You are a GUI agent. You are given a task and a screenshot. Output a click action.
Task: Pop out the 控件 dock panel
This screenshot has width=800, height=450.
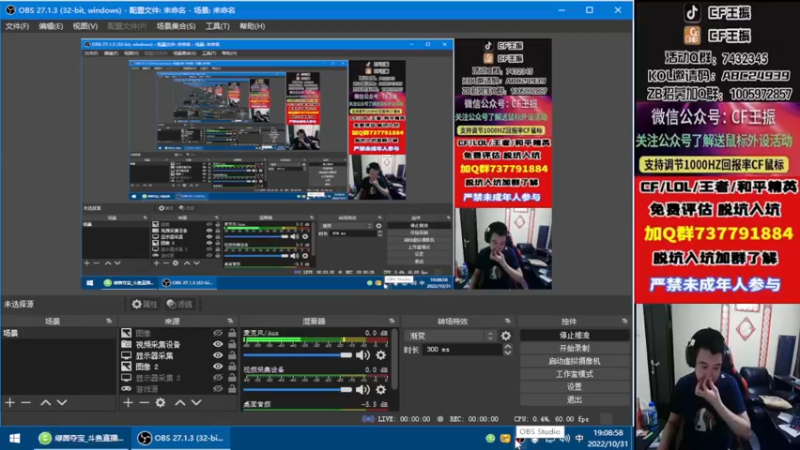(625, 321)
